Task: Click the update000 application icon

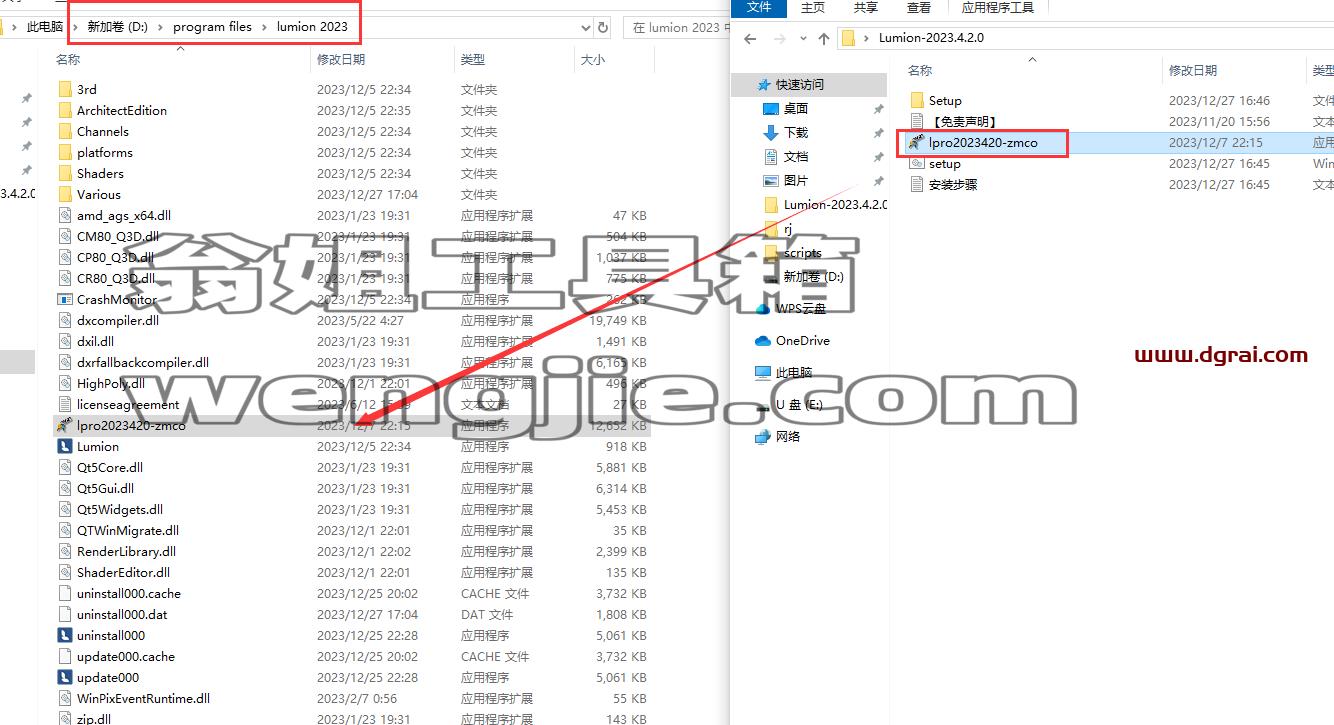Action: click(x=65, y=677)
